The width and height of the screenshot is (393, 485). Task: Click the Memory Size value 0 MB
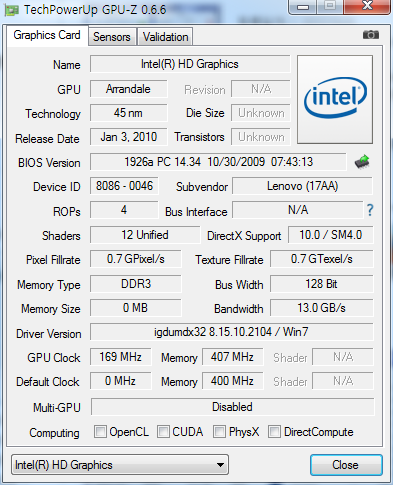click(136, 308)
